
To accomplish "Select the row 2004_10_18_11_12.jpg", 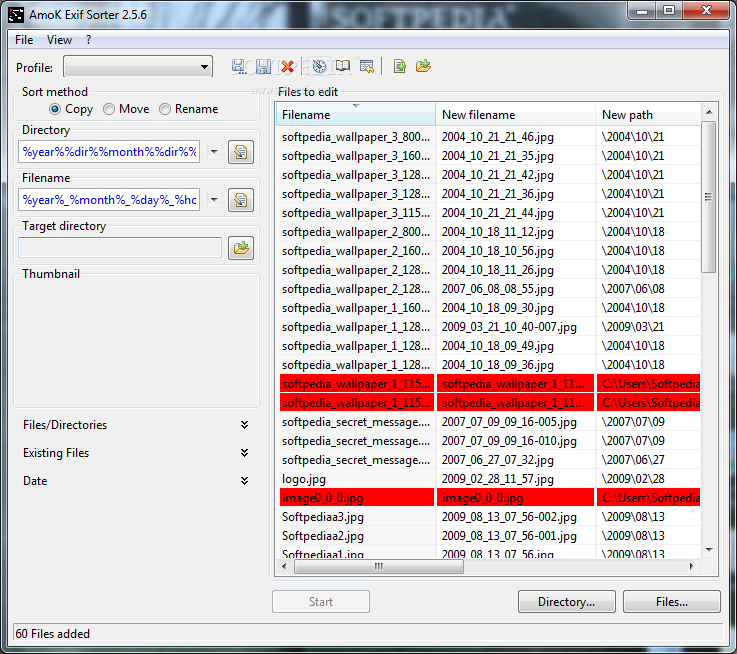I will pos(488,232).
